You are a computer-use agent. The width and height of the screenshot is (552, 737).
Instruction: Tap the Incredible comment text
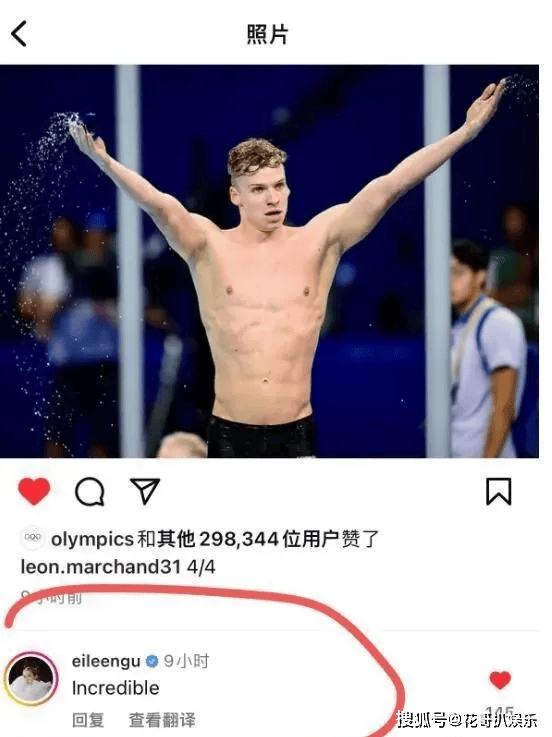(x=116, y=688)
